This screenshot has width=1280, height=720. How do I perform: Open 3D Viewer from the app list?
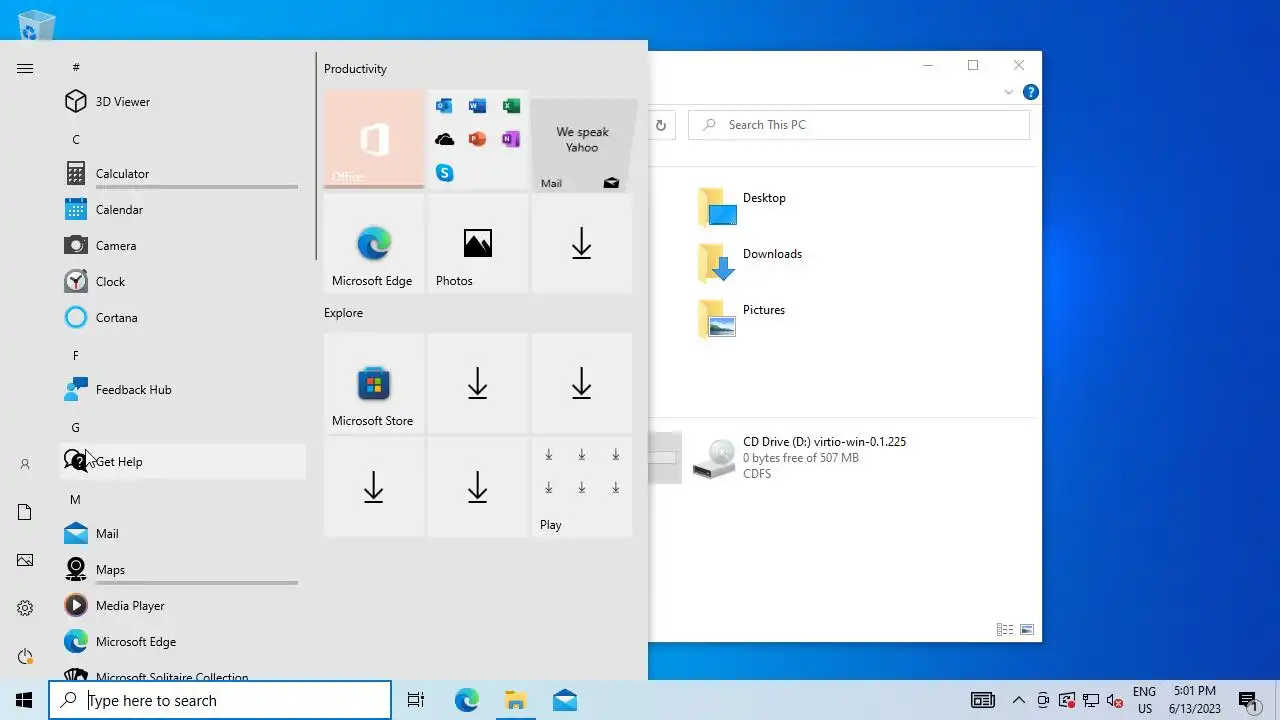coord(183,102)
